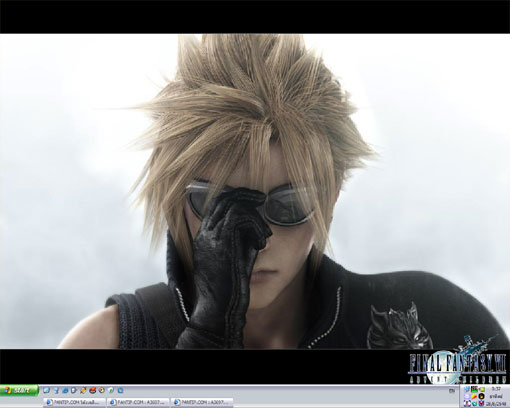Viewport: 510px width, 408px height.
Task: Open the blue square quick launch icon
Action: pos(120,390)
